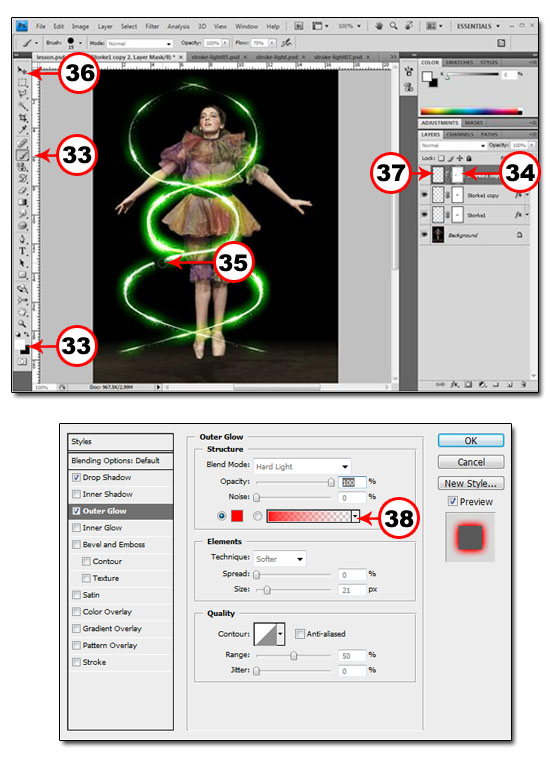The width and height of the screenshot is (550, 757).
Task: Click the Outer Glow Size slider handle
Action: pyautogui.click(x=267, y=590)
